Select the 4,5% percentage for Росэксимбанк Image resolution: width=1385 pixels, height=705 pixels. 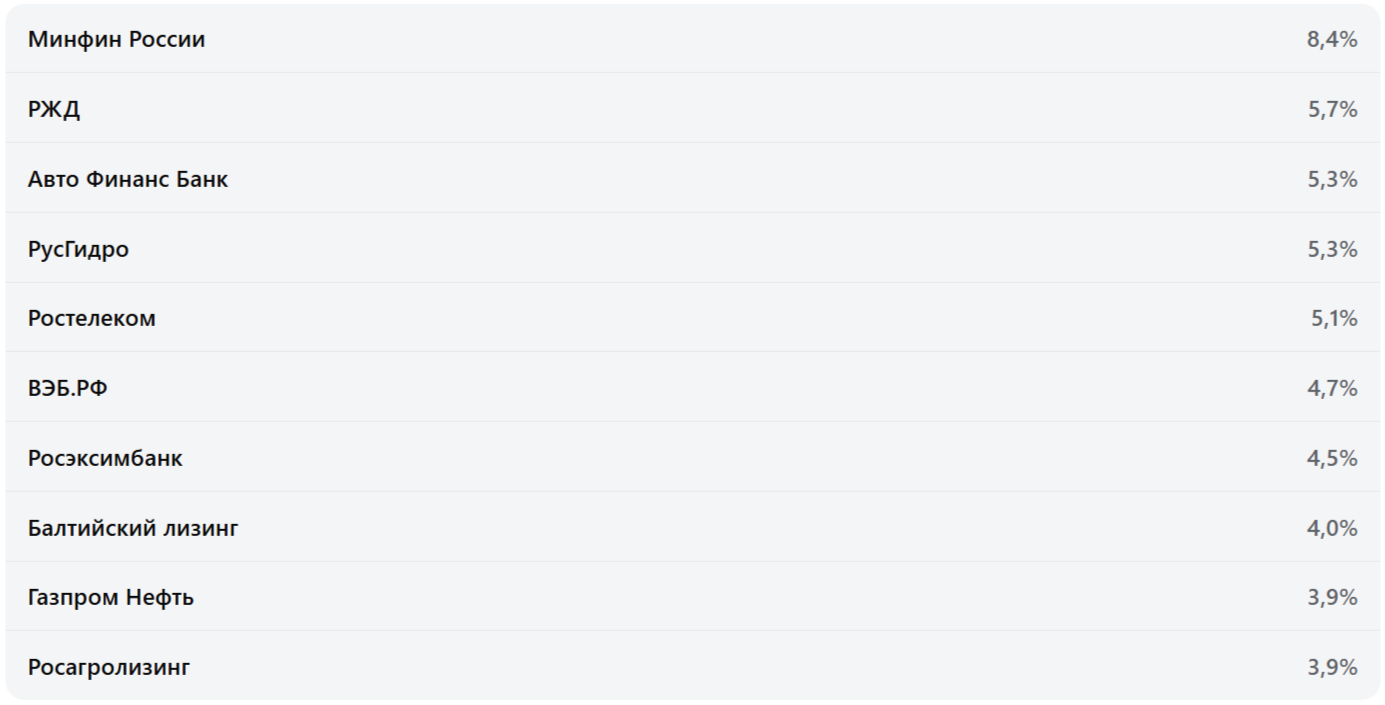[x=1332, y=458]
